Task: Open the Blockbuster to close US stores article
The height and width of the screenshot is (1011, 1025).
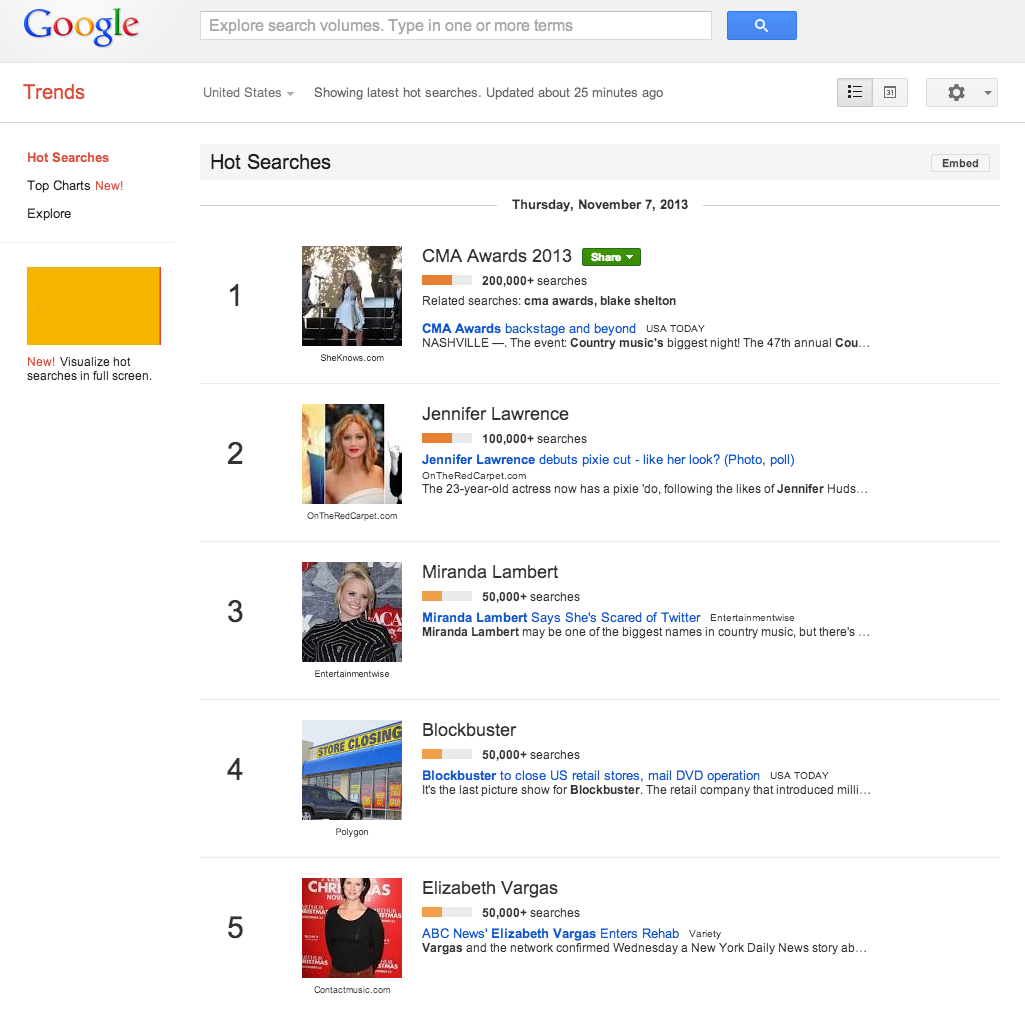Action: click(x=590, y=775)
